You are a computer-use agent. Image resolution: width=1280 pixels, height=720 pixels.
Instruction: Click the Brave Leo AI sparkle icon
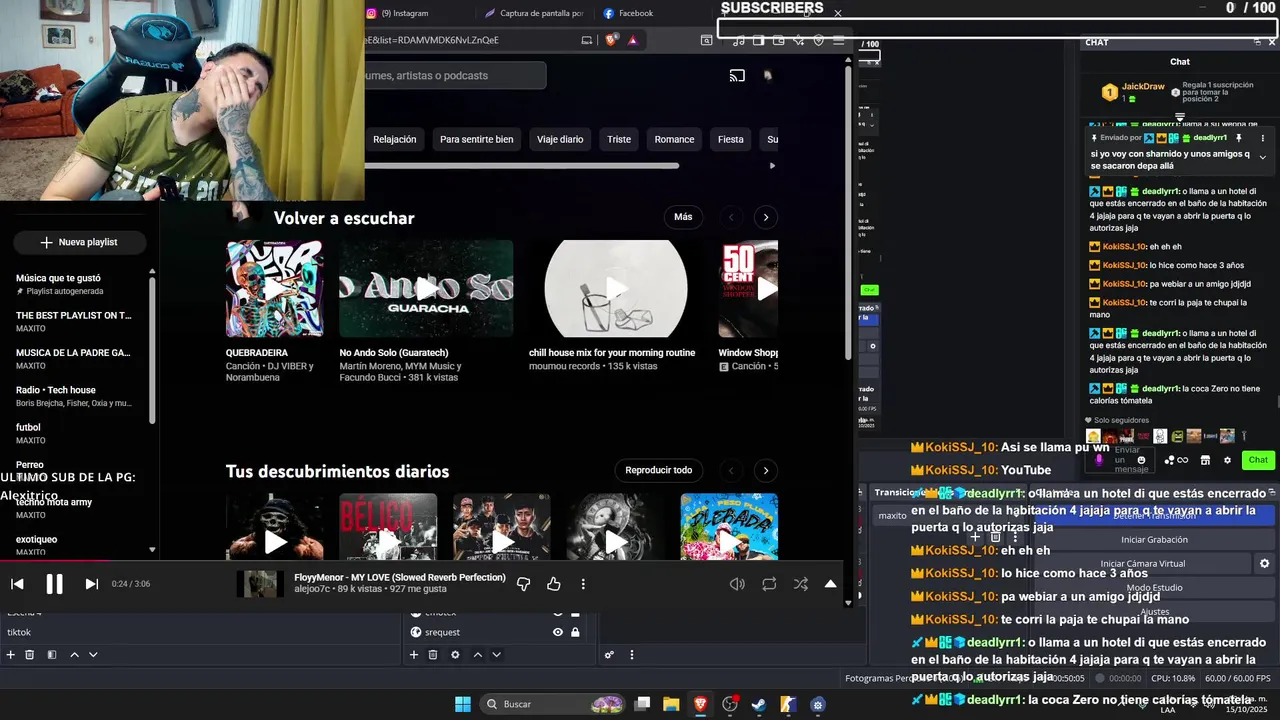point(798,40)
